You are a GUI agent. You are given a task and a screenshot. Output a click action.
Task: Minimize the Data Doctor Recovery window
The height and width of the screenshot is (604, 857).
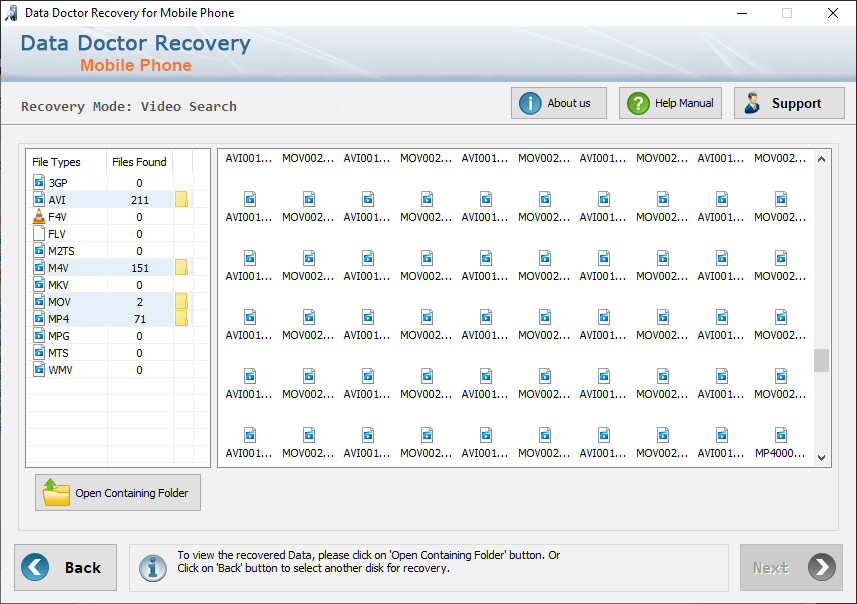pos(742,13)
